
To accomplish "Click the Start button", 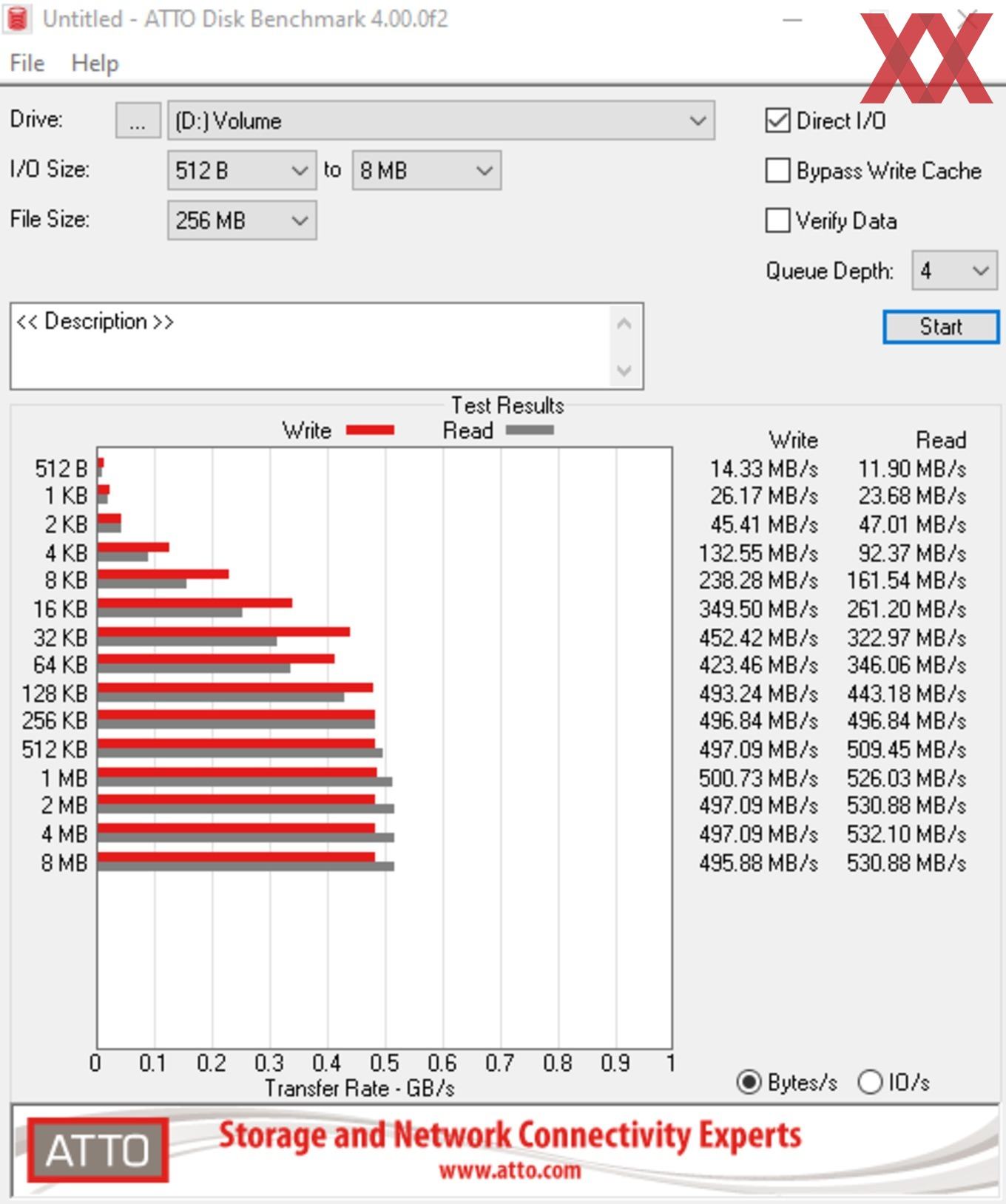I will click(x=941, y=327).
